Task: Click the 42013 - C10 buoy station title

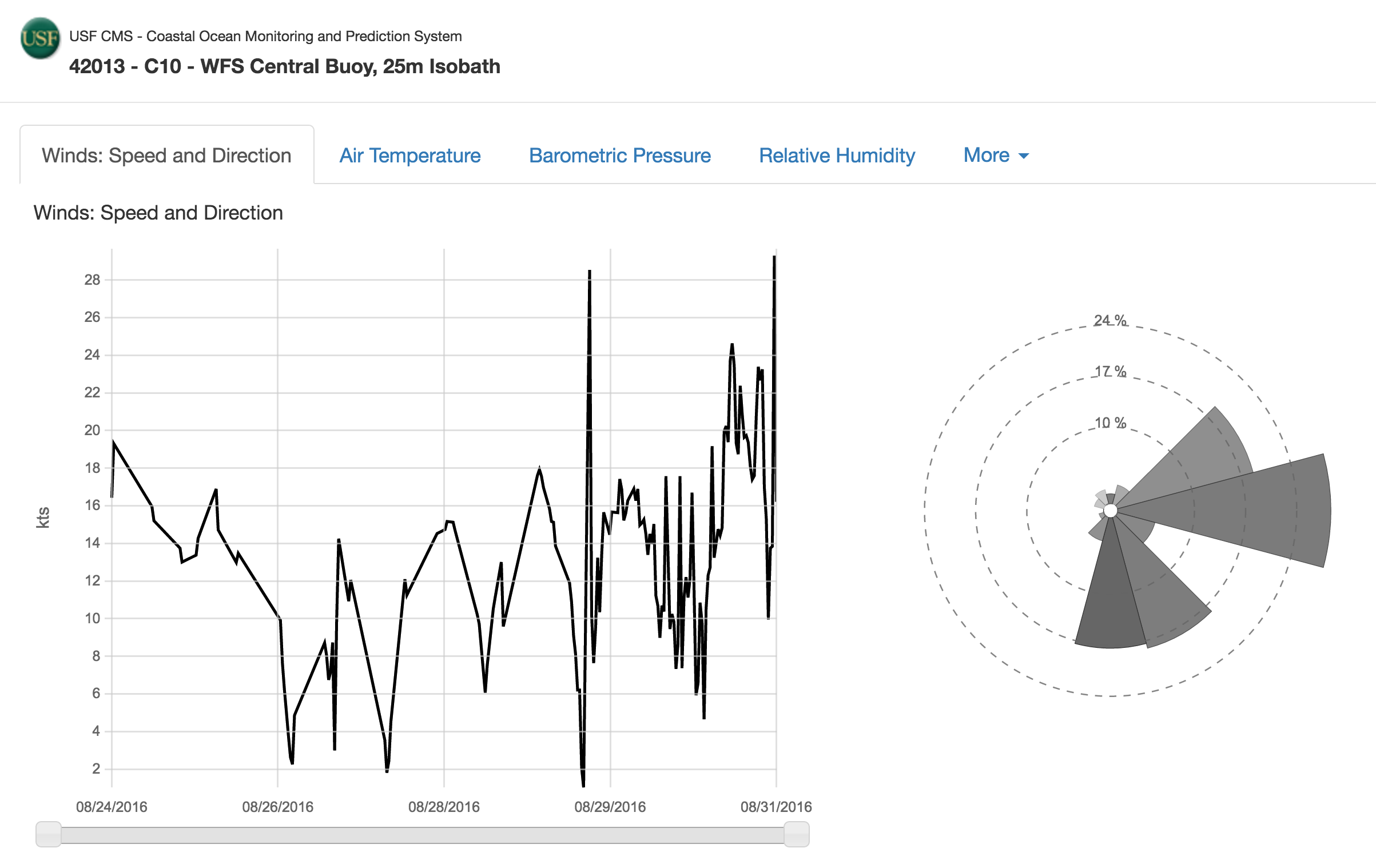Action: point(284,66)
